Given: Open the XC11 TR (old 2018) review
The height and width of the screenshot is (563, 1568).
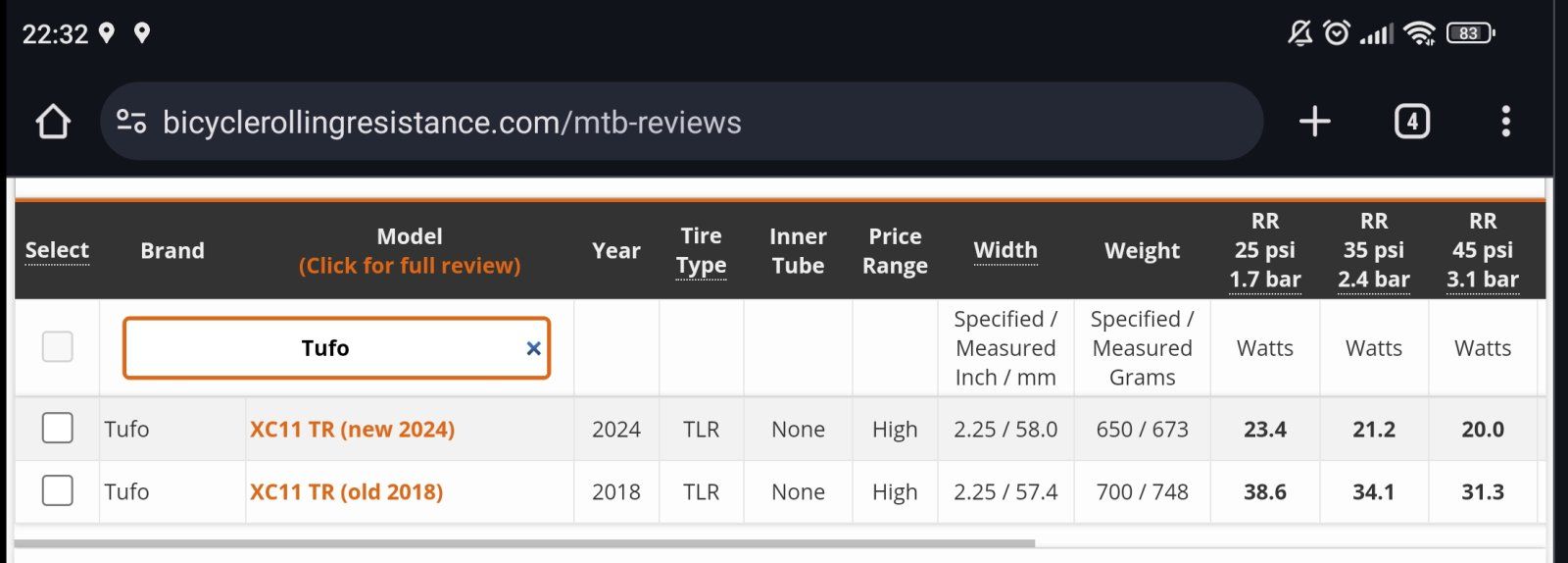Looking at the screenshot, I should (x=346, y=491).
